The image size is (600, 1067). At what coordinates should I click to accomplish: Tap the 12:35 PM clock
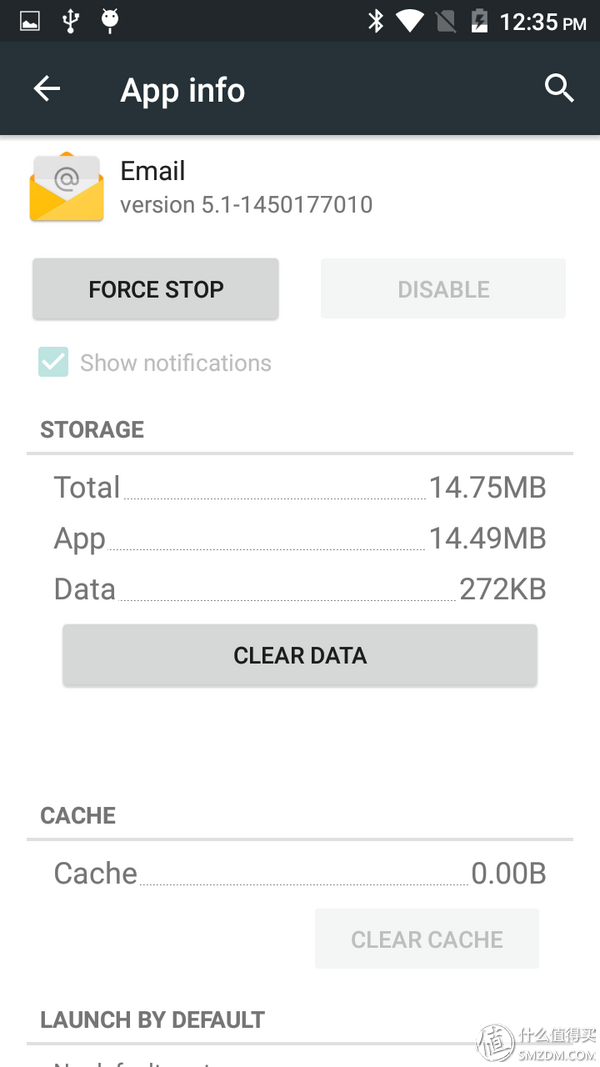[x=542, y=22]
